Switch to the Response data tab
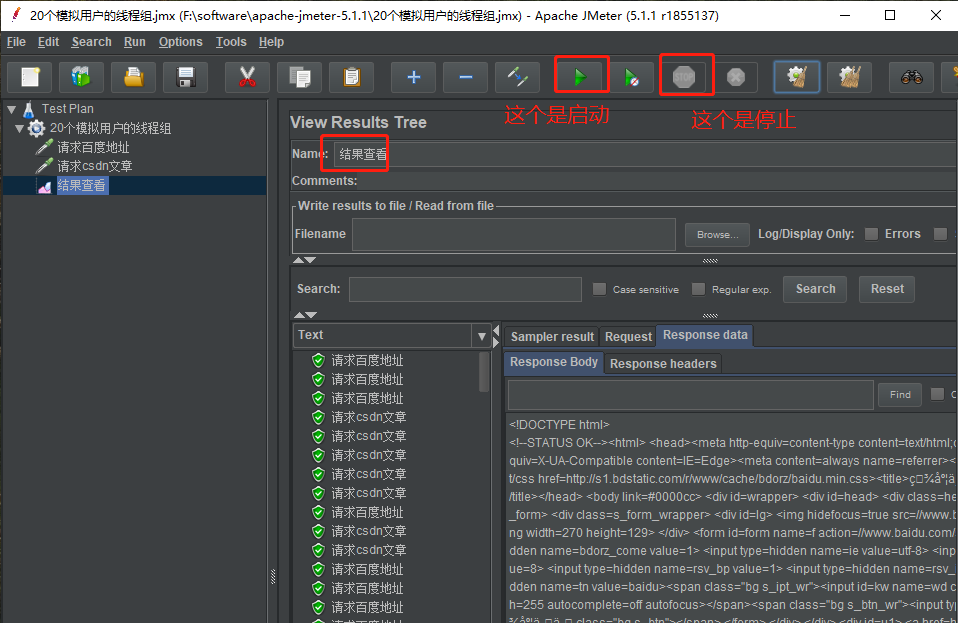 pyautogui.click(x=705, y=335)
